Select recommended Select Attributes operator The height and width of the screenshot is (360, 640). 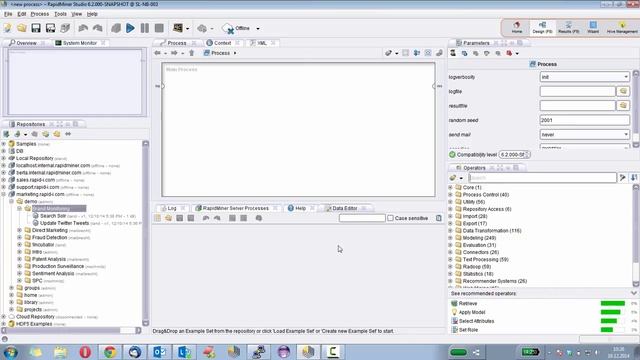[476, 321]
